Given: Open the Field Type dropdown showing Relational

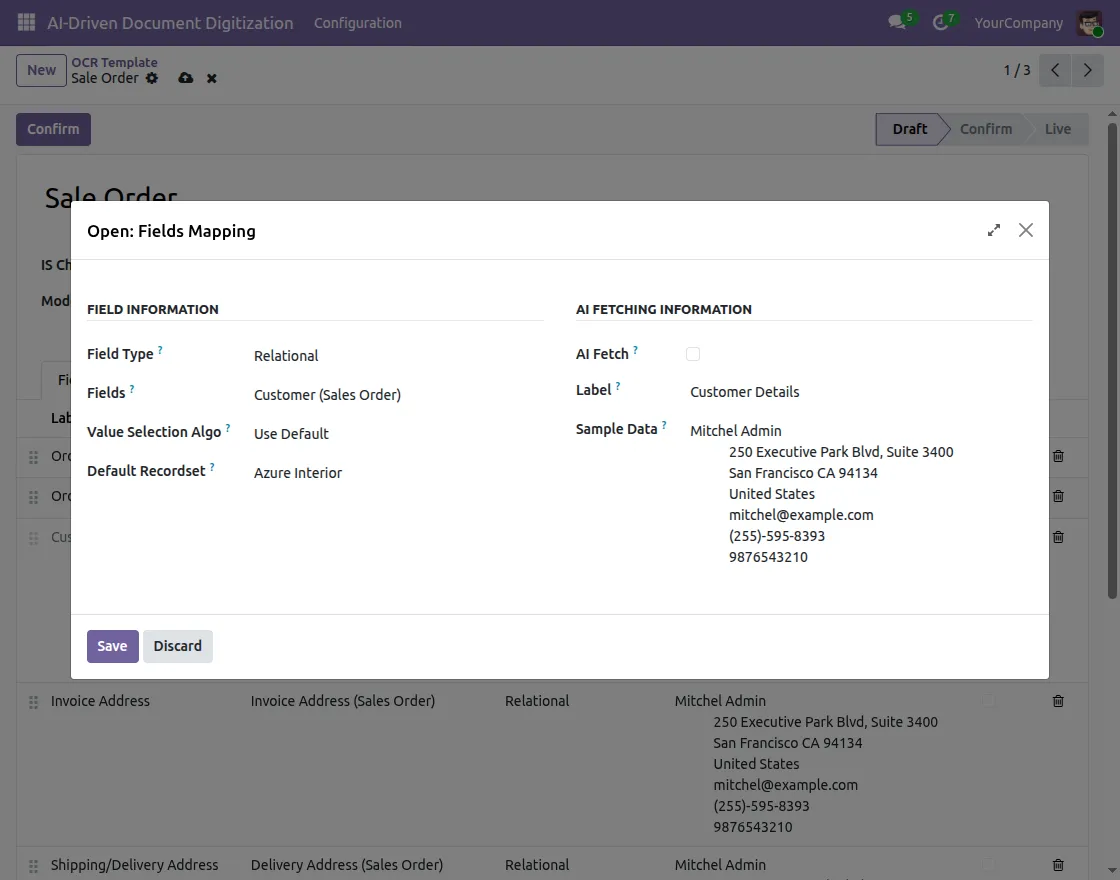Looking at the screenshot, I should click(x=399, y=356).
